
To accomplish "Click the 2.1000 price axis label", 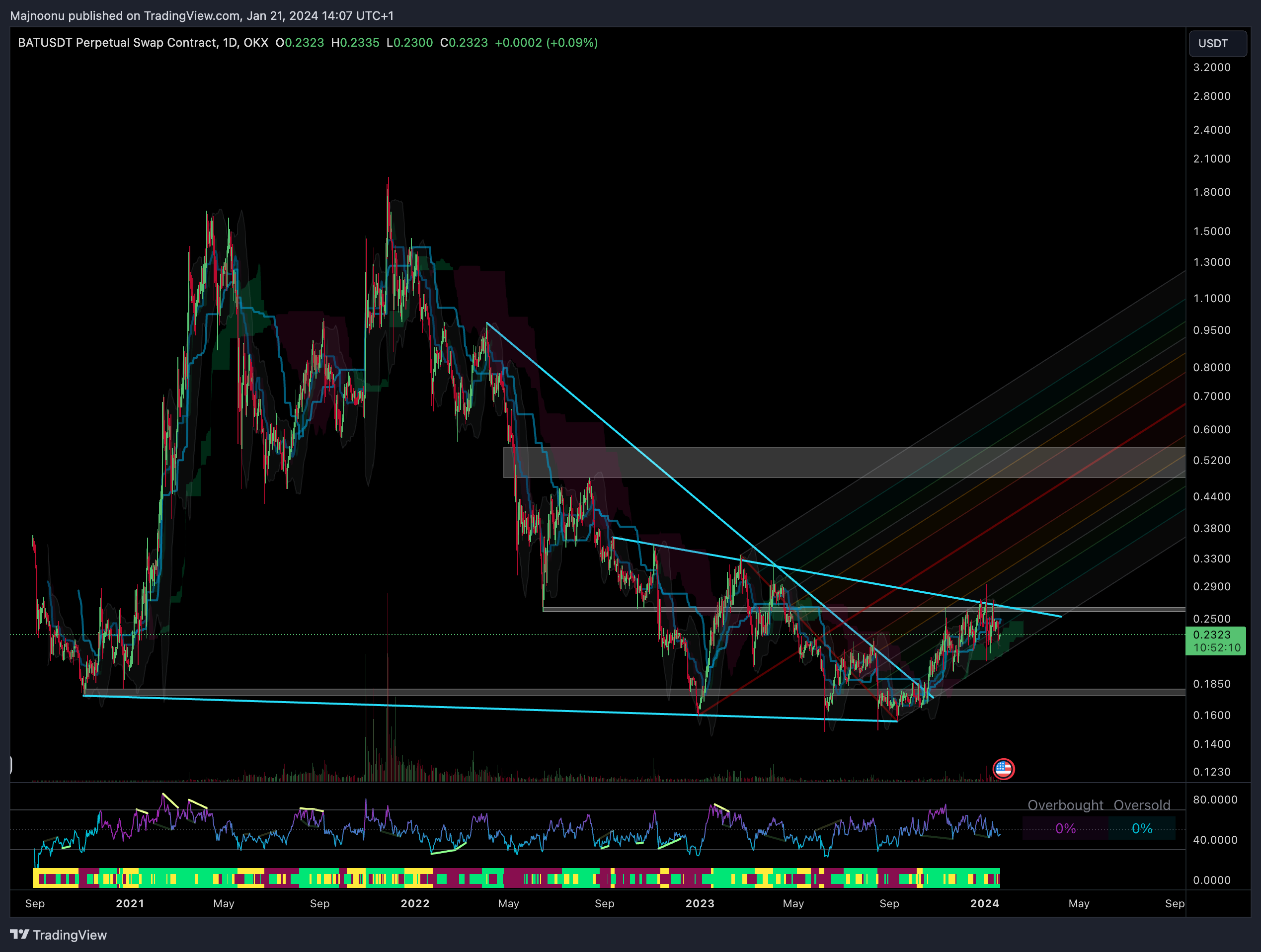I will [x=1212, y=159].
